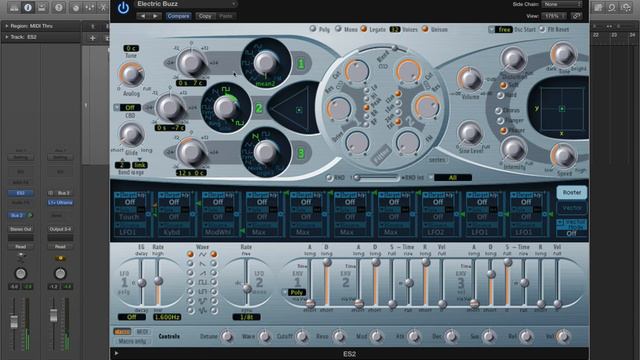Open the Library icon in Logic toolbar
This screenshot has height=360, width=640.
[x=13, y=8]
